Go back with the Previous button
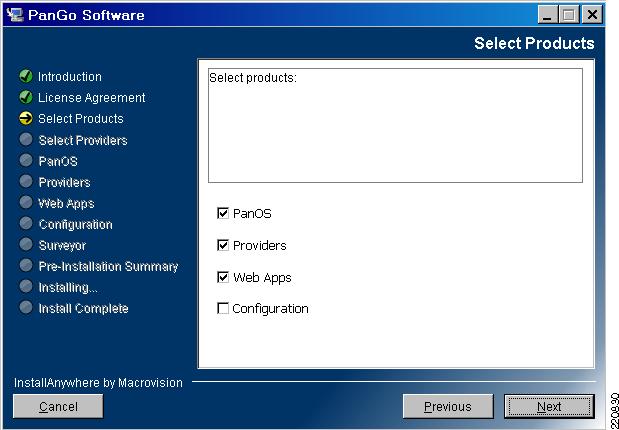This screenshot has width=619, height=430. click(x=448, y=406)
